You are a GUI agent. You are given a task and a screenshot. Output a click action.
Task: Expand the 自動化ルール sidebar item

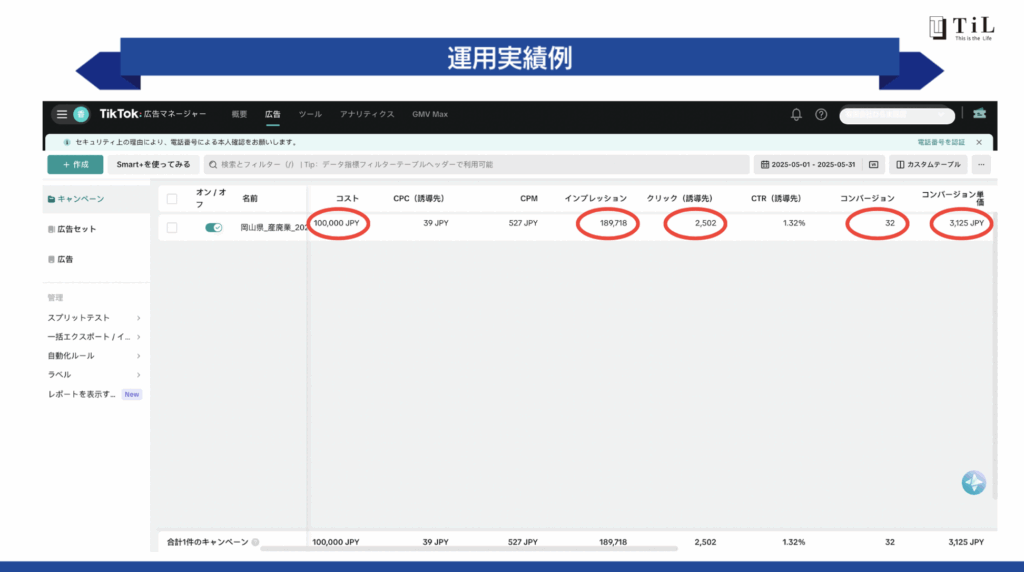pyautogui.click(x=138, y=356)
